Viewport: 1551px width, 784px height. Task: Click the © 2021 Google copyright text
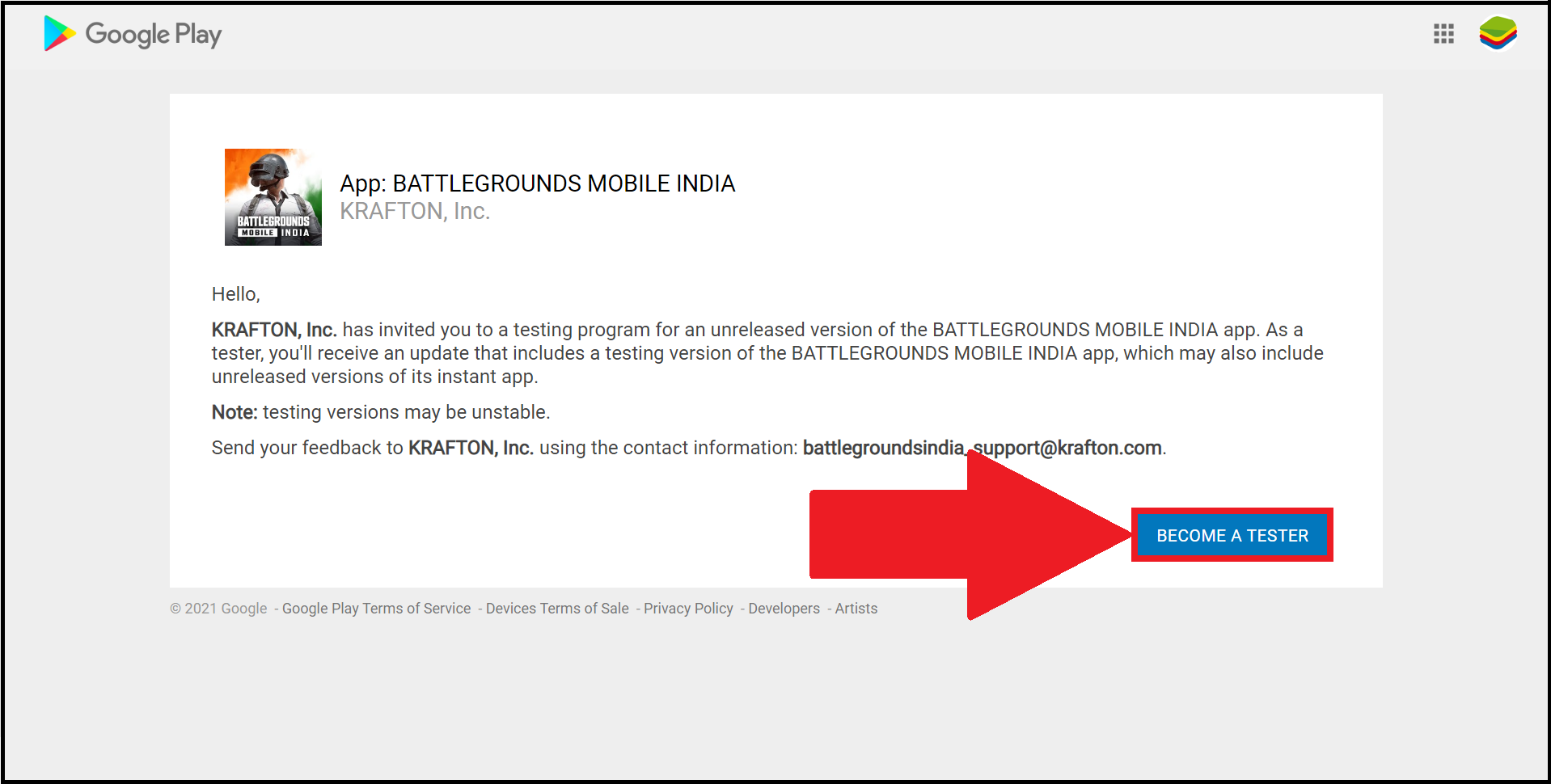click(218, 609)
